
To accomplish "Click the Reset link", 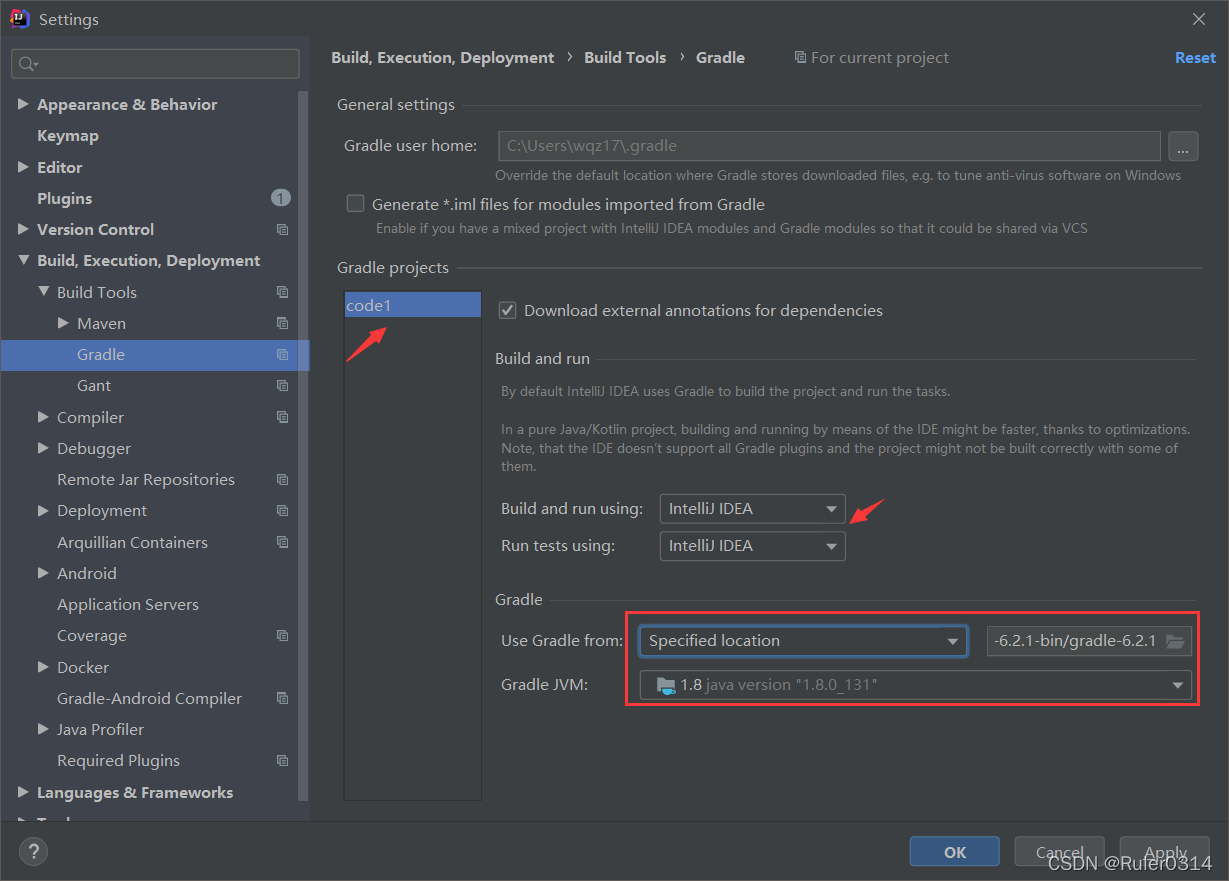I will (1195, 58).
